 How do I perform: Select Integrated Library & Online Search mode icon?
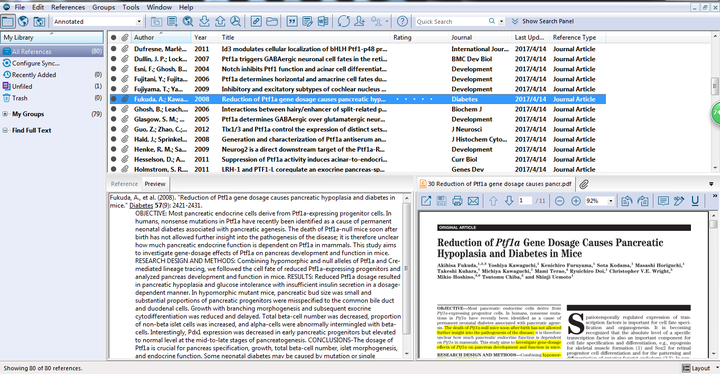pos(39,21)
